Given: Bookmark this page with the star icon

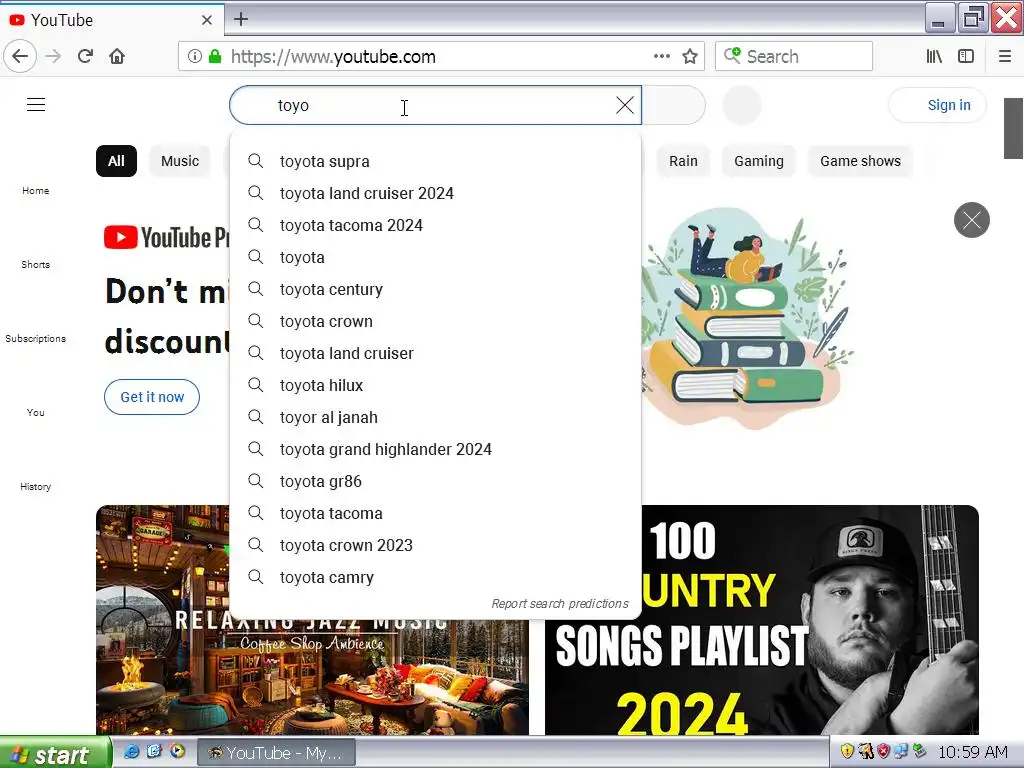Looking at the screenshot, I should tap(690, 56).
